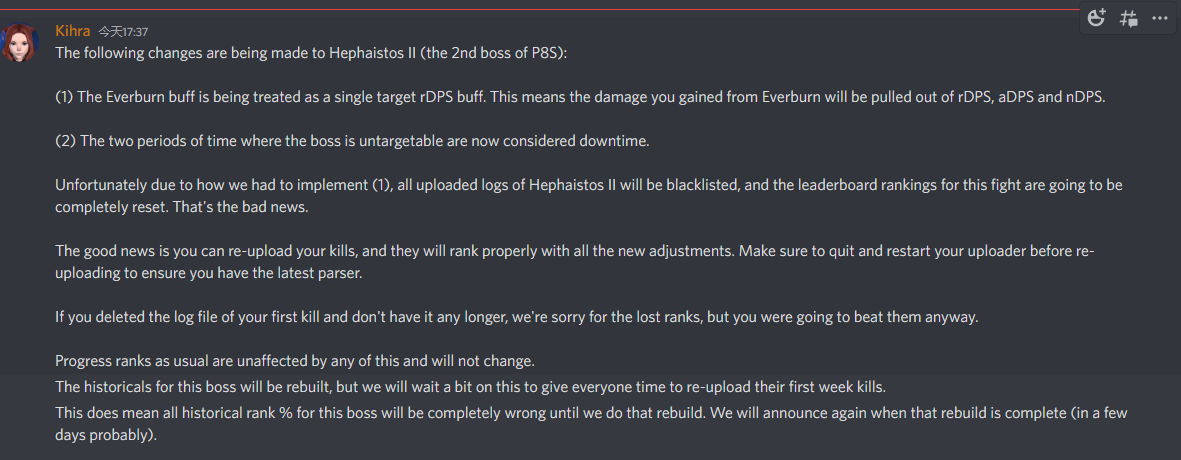The image size is (1181, 460).
Task: Click the Kihra username
Action: (x=72, y=31)
